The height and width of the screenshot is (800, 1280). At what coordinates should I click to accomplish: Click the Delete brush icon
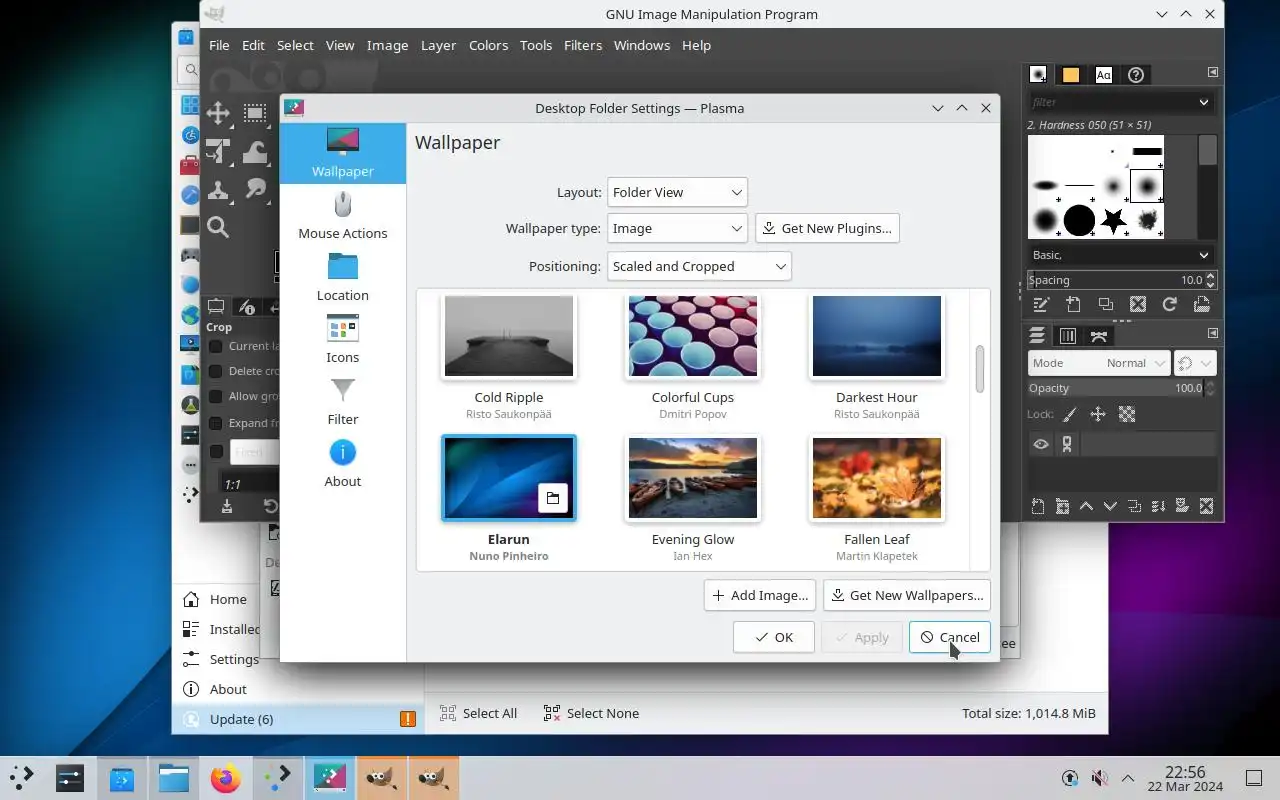coord(1137,304)
